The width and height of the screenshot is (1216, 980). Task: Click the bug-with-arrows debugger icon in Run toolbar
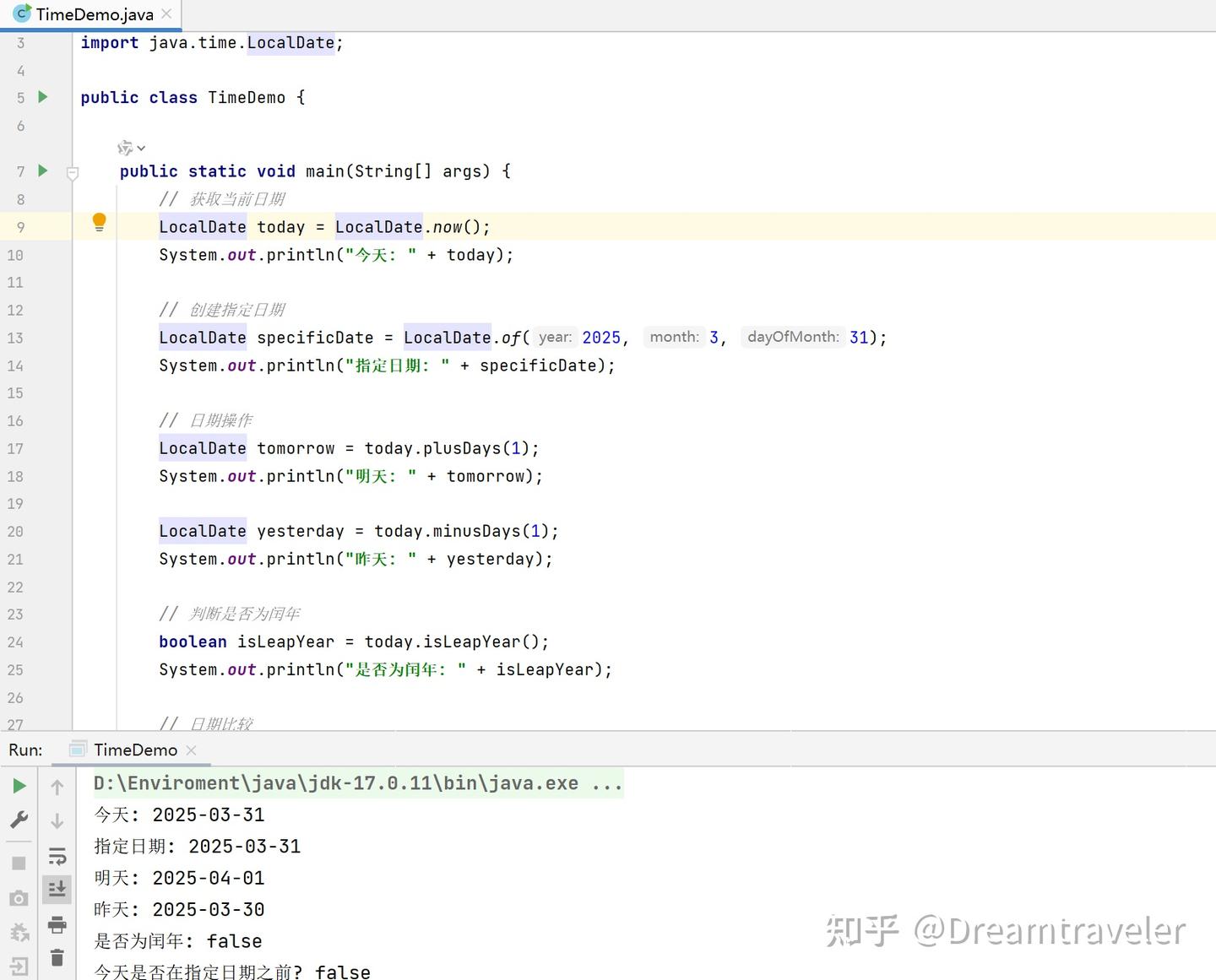(19, 932)
